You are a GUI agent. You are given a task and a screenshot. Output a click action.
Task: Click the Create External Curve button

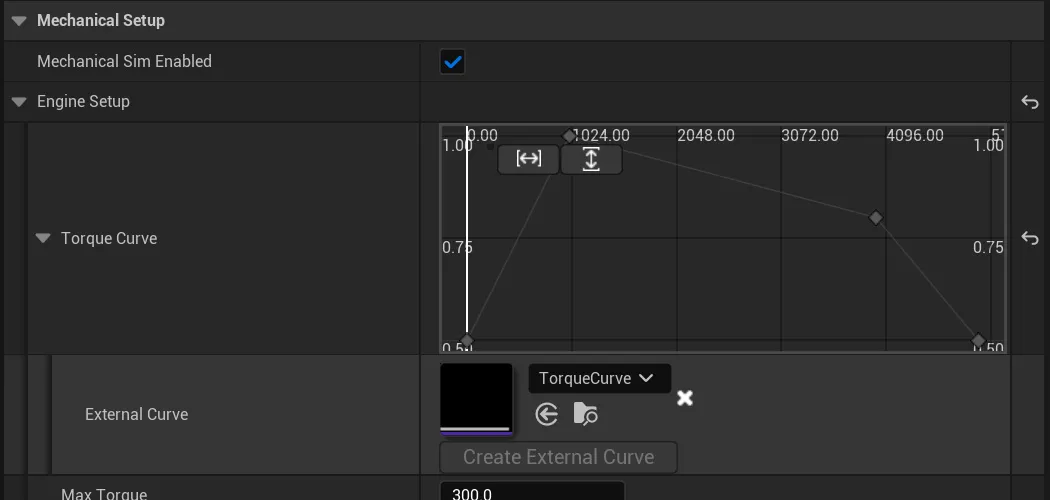[558, 457]
